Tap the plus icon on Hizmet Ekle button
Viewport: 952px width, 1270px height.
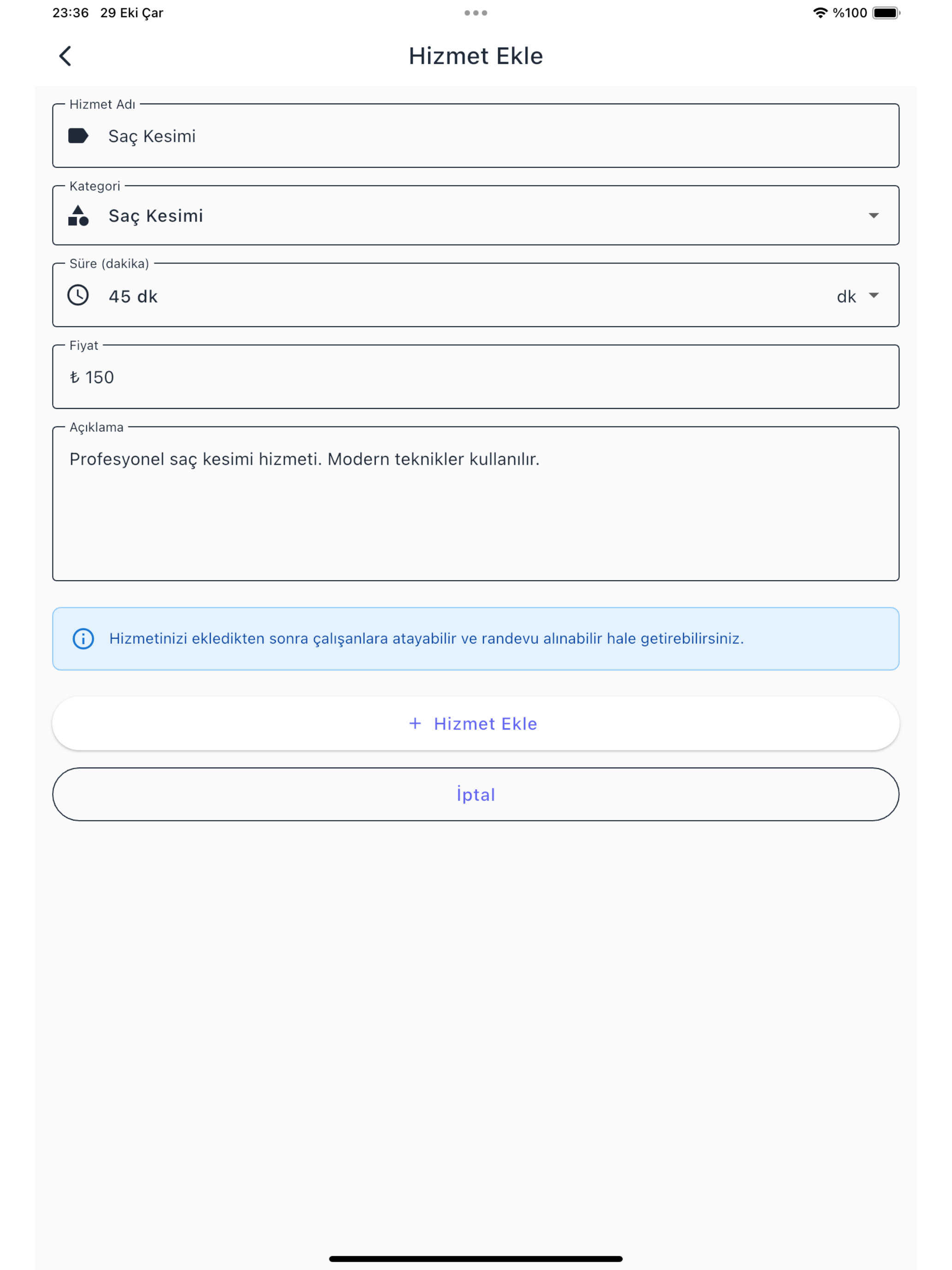pyautogui.click(x=415, y=723)
